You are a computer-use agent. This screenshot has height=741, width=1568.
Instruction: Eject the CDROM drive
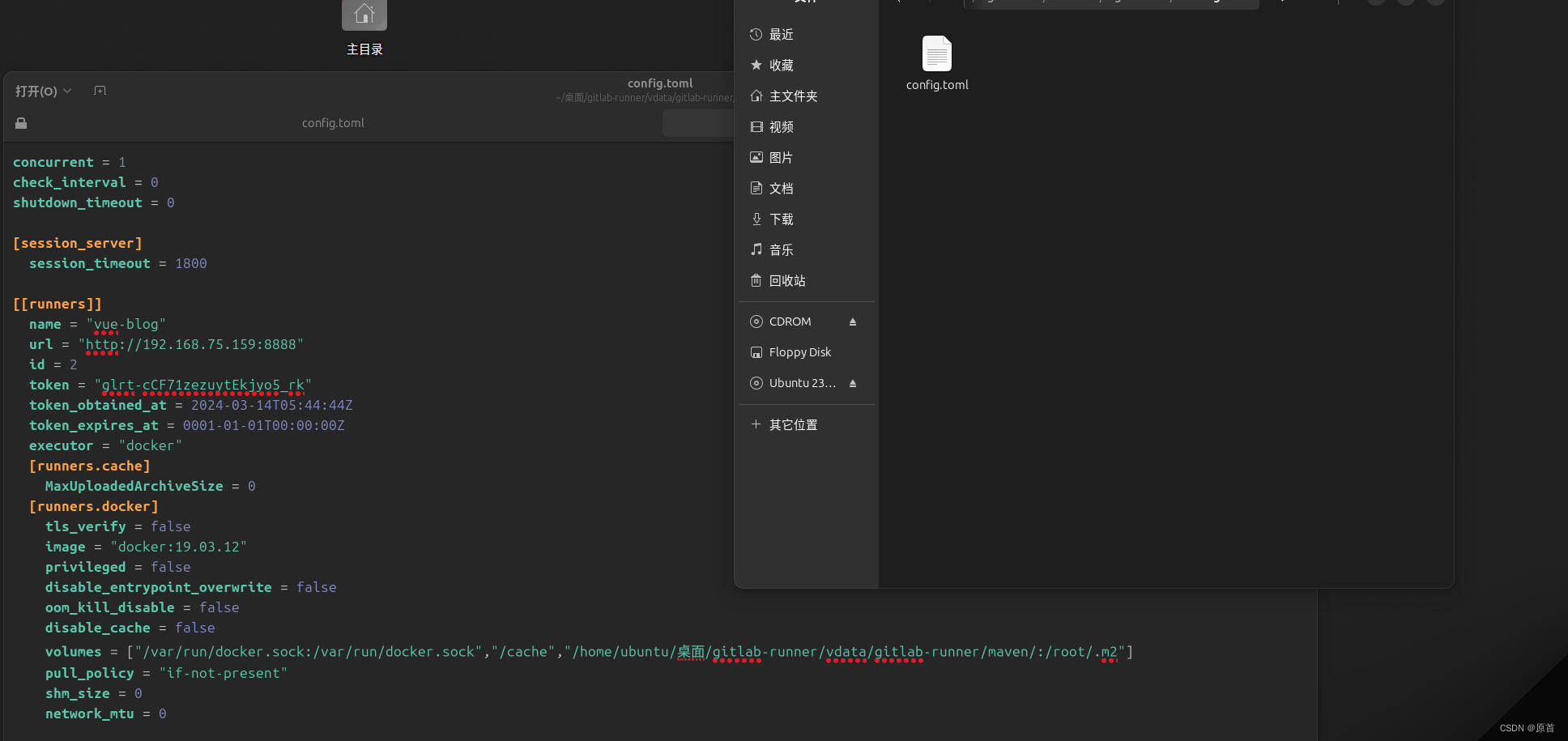[853, 322]
